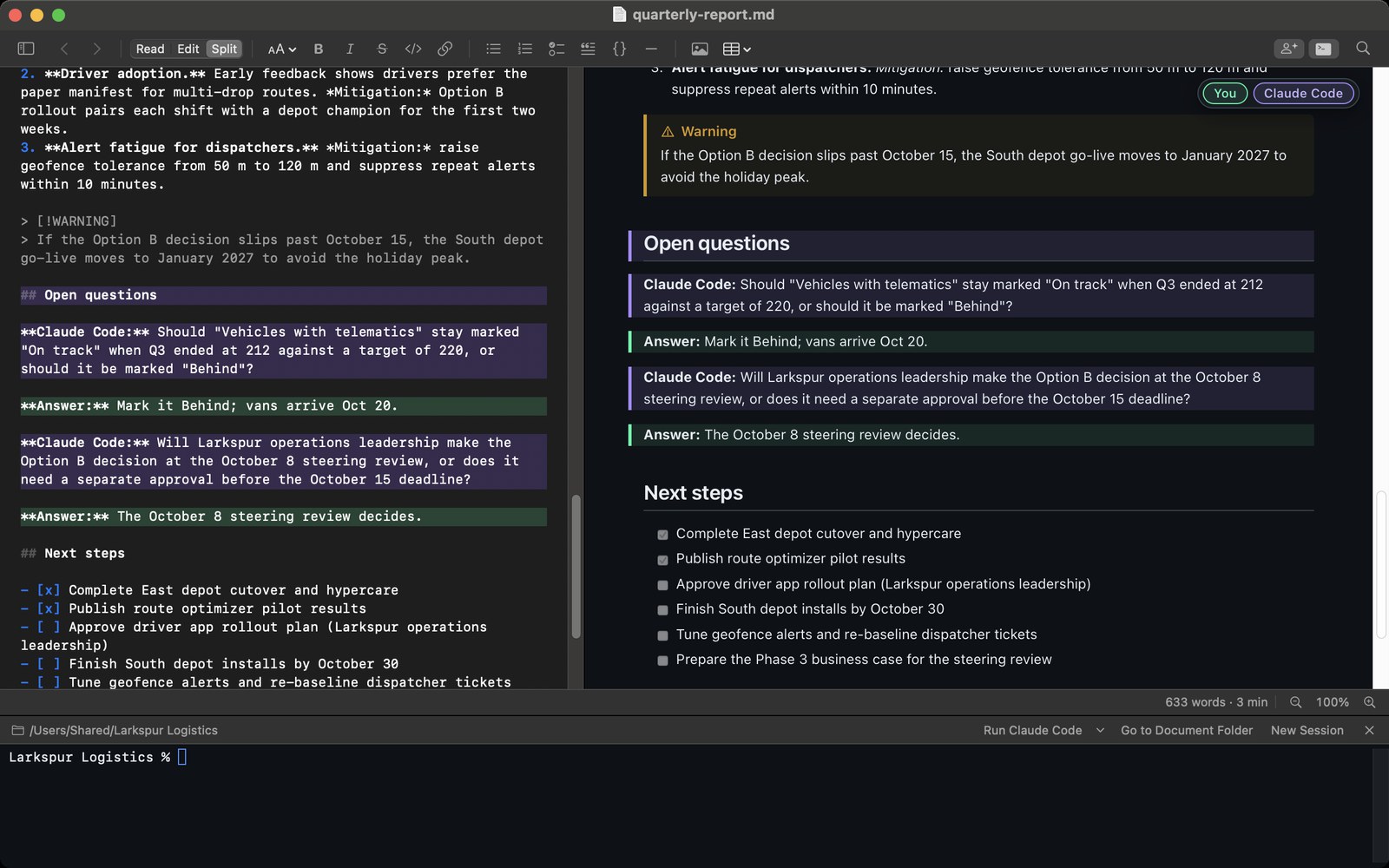Switch to Read mode
Viewport: 1389px width, 868px height.
[x=150, y=49]
